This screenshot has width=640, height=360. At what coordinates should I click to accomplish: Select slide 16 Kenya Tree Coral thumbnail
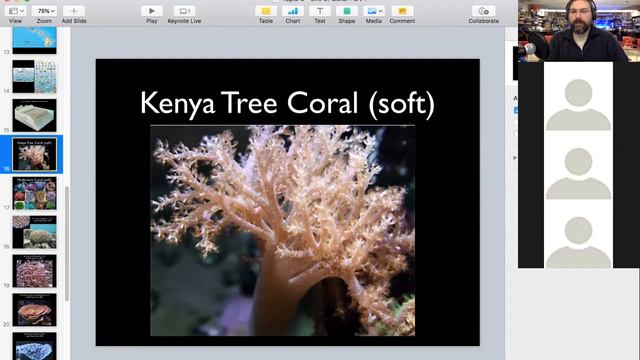point(34,154)
